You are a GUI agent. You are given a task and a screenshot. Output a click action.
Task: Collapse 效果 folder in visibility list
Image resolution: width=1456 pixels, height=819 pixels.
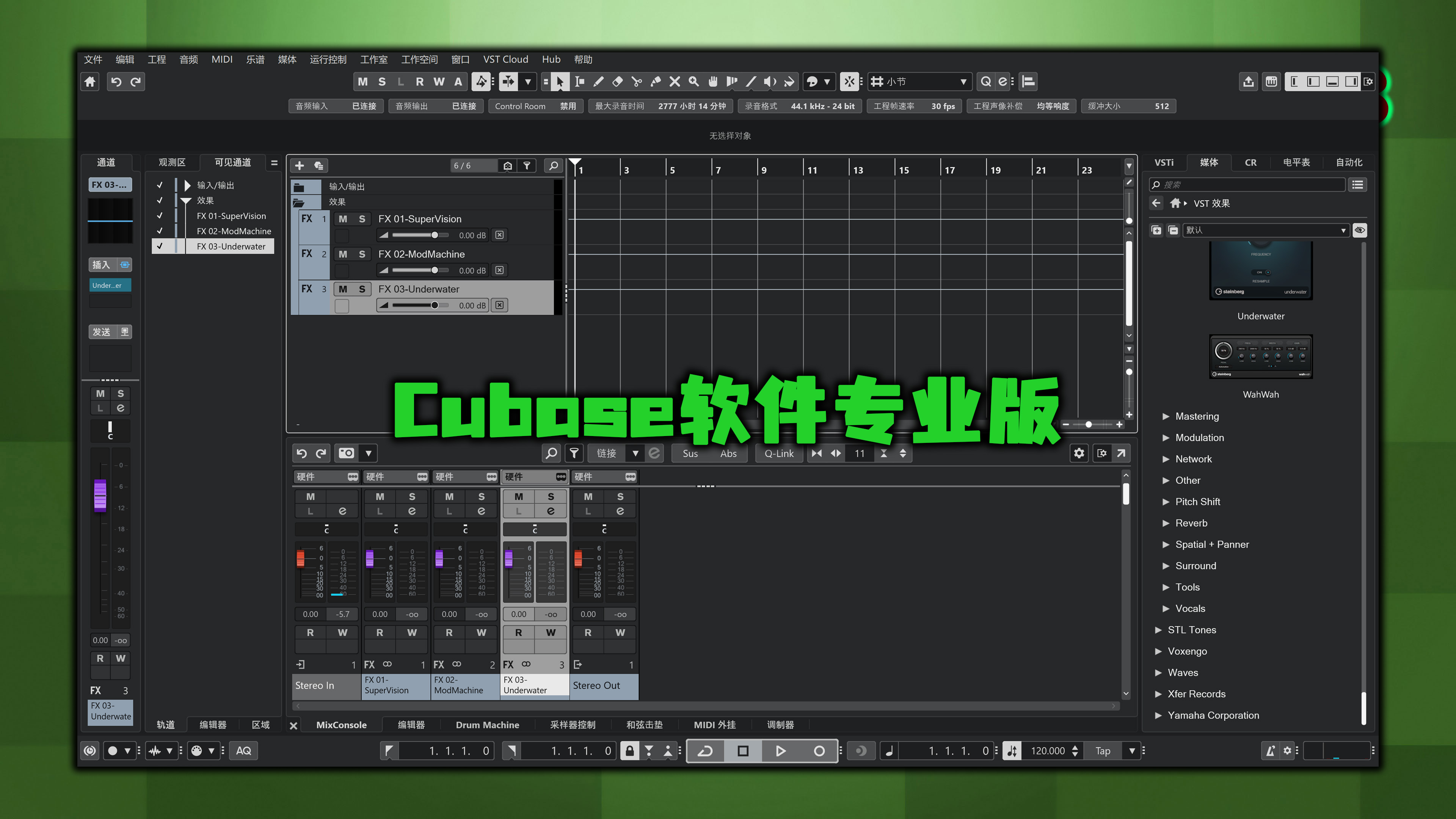[186, 200]
